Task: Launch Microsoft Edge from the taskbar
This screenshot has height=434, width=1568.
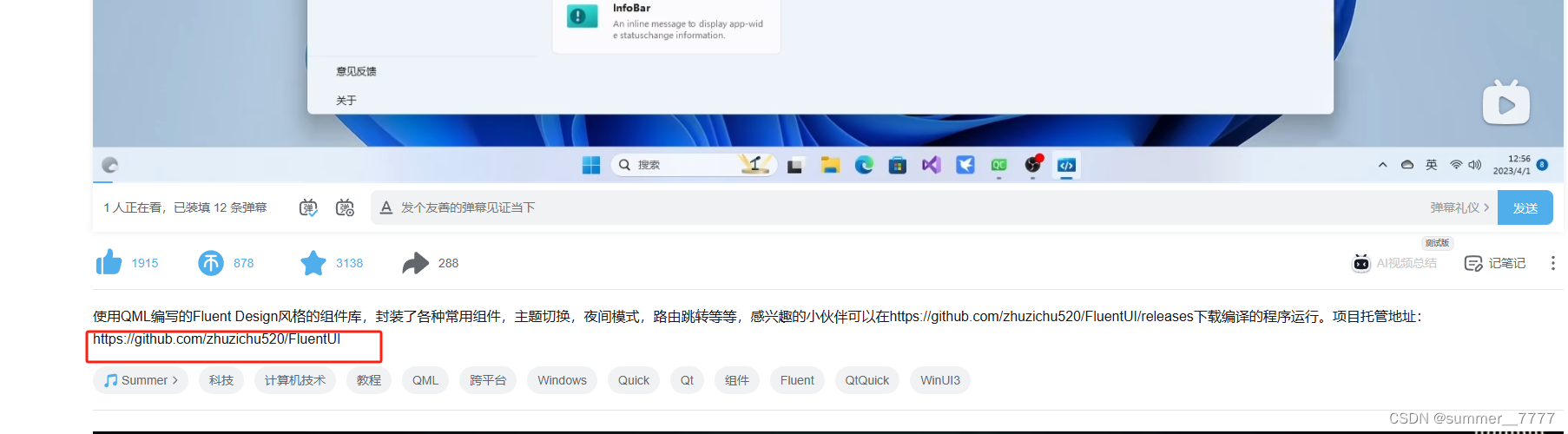Action: click(x=864, y=165)
